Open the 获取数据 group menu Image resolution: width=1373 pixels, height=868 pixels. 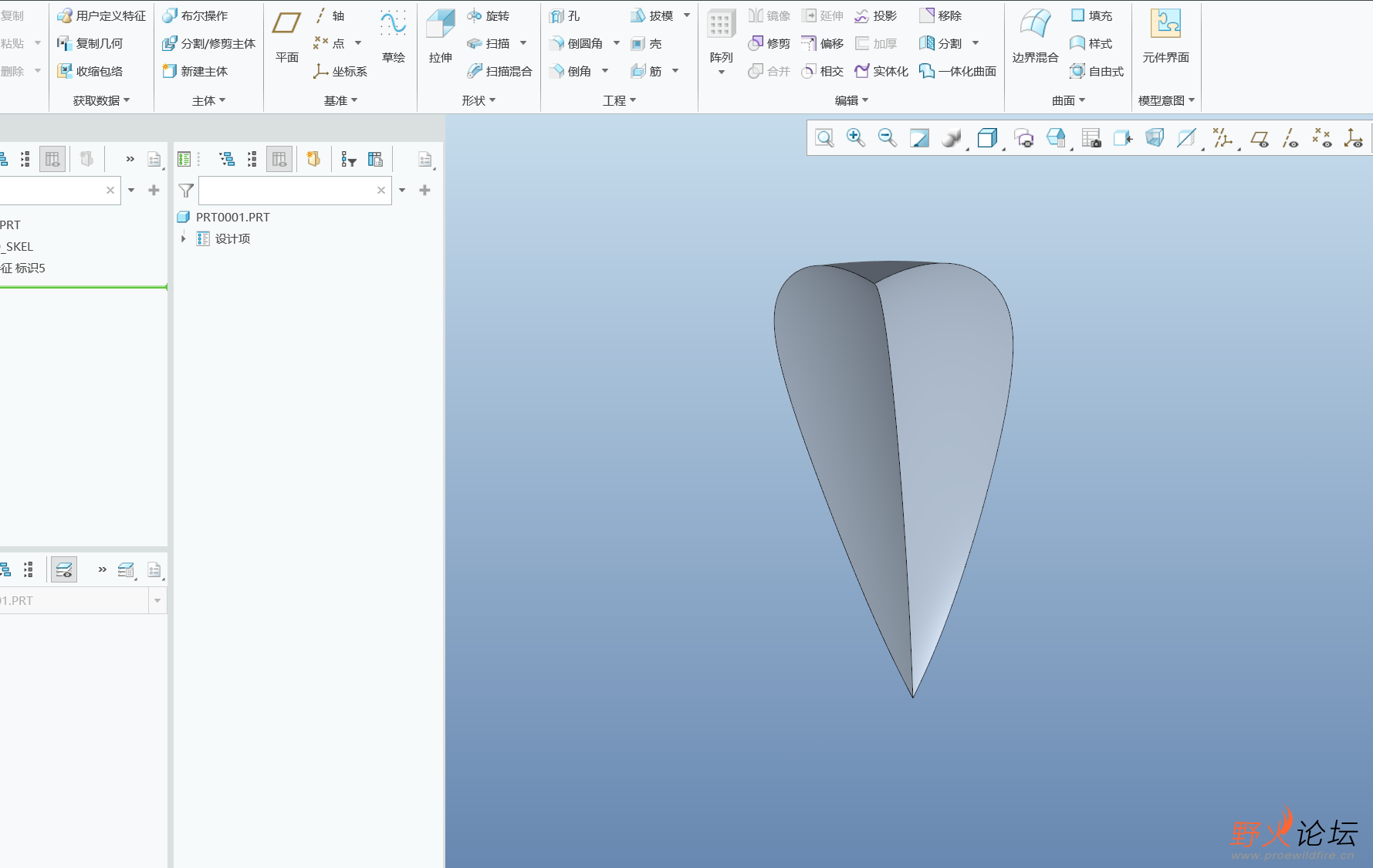point(101,100)
